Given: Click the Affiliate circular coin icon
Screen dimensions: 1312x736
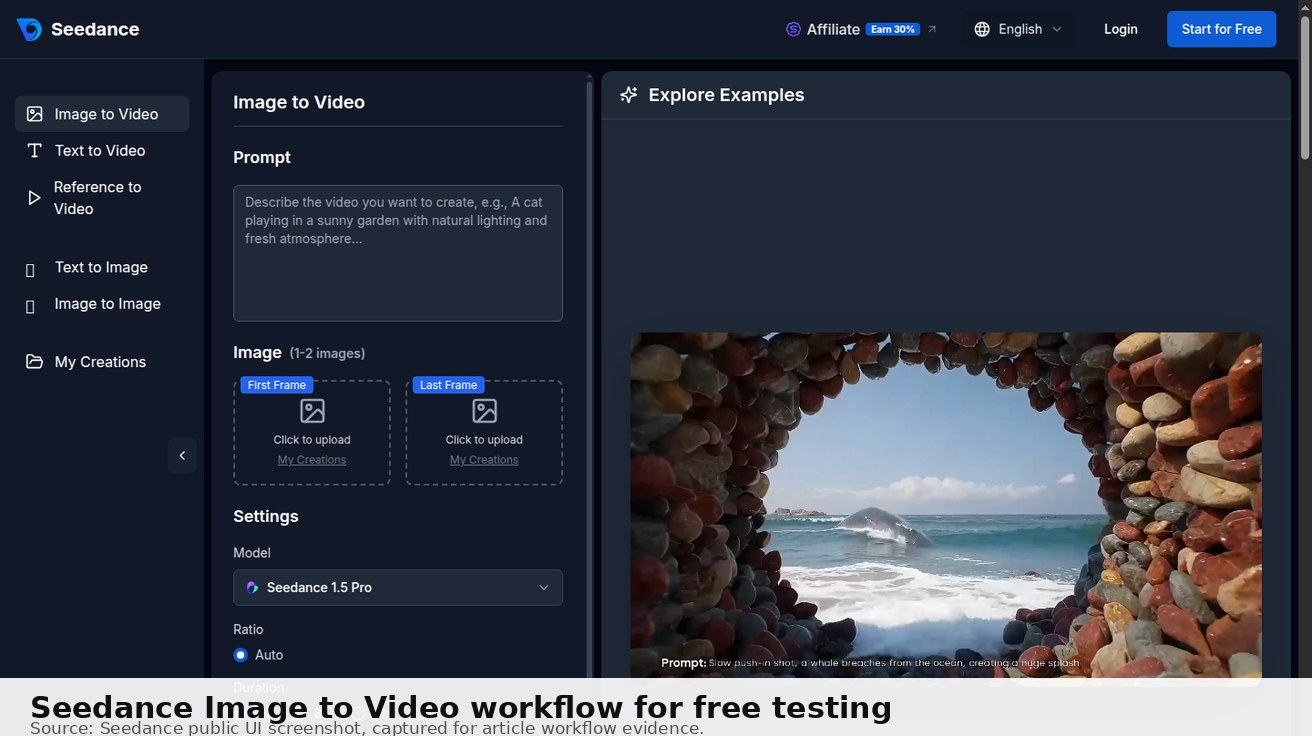Looking at the screenshot, I should [x=793, y=29].
